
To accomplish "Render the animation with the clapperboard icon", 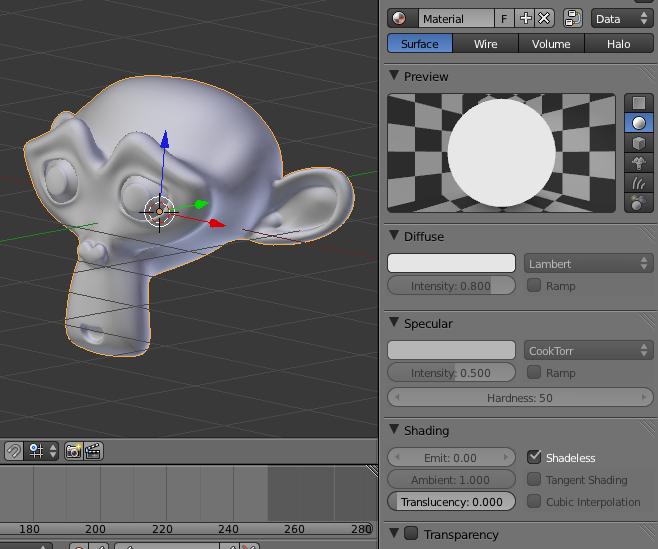I will point(93,451).
